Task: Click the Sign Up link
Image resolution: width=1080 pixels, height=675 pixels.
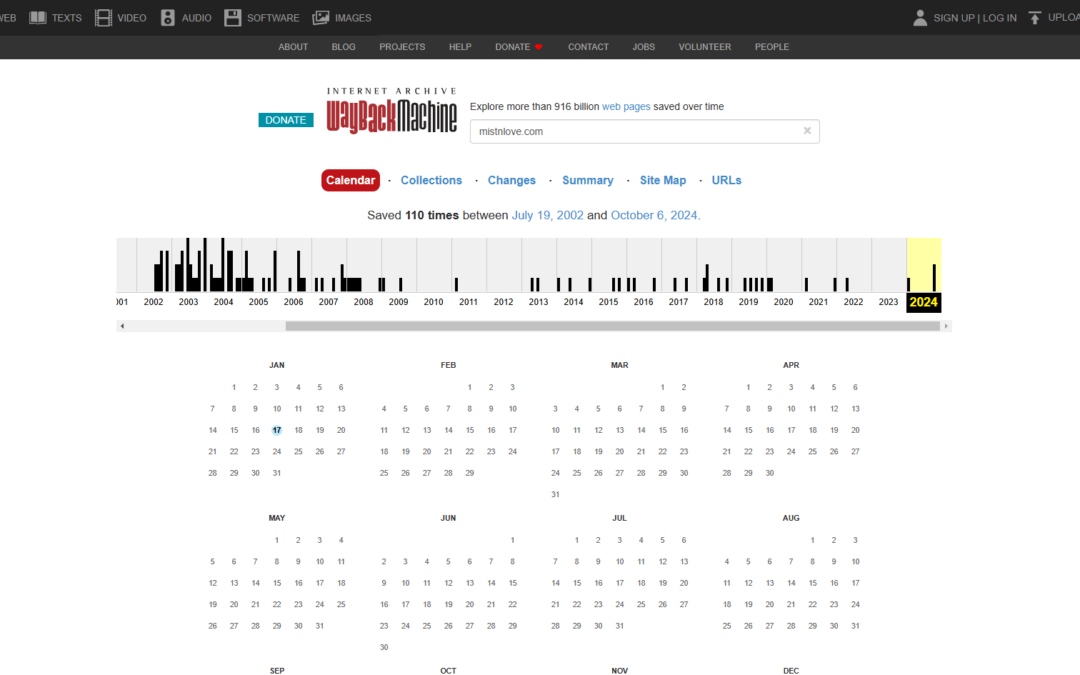Action: (x=953, y=18)
